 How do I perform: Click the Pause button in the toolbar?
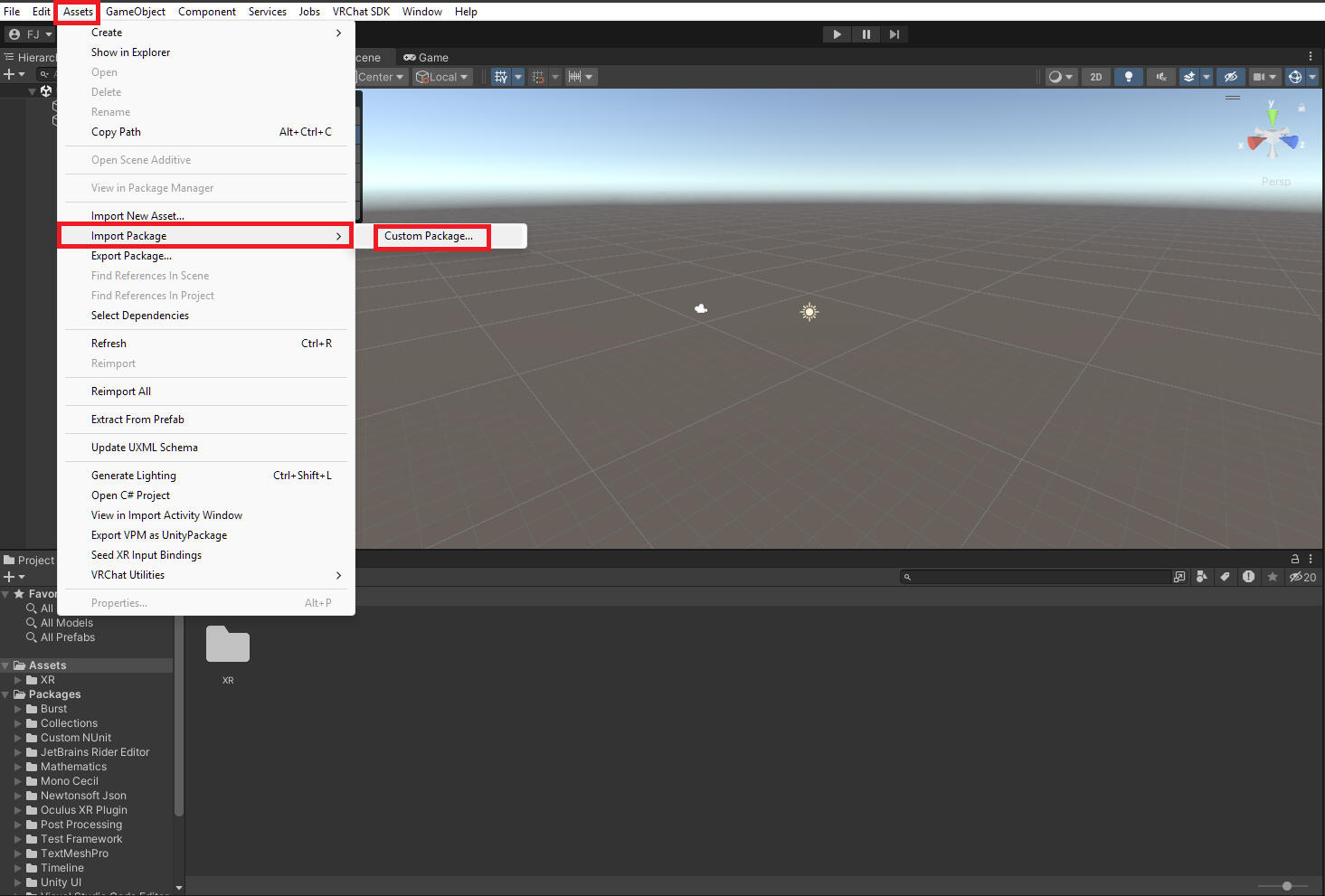(866, 34)
